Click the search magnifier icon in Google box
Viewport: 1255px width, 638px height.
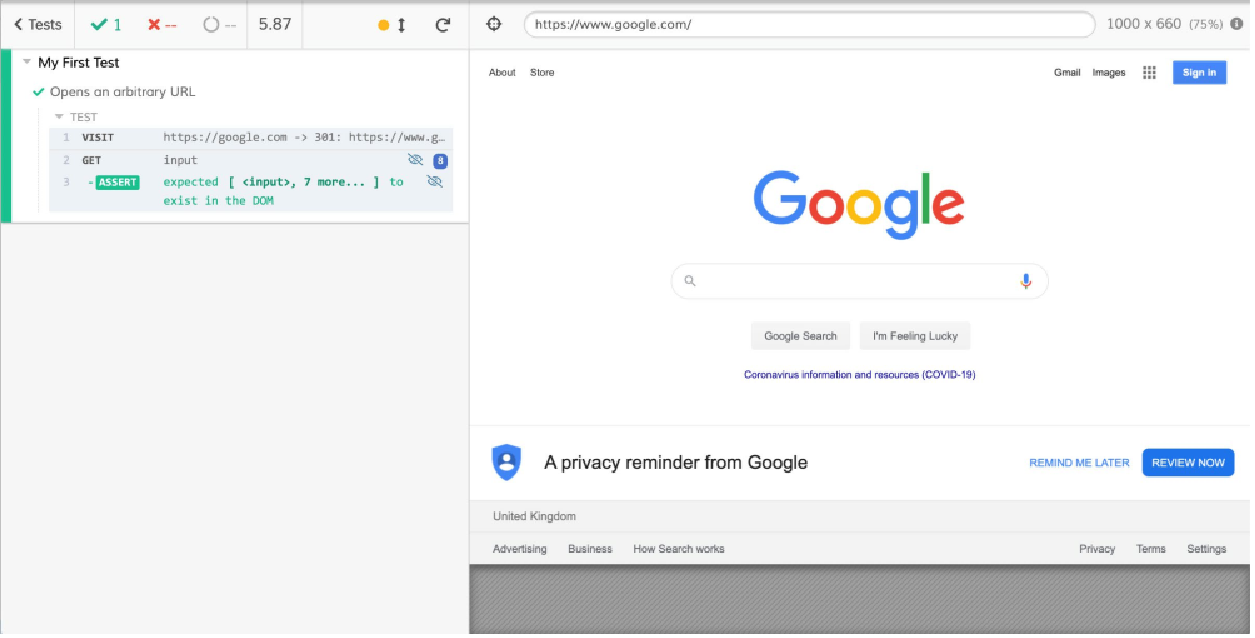[689, 281]
